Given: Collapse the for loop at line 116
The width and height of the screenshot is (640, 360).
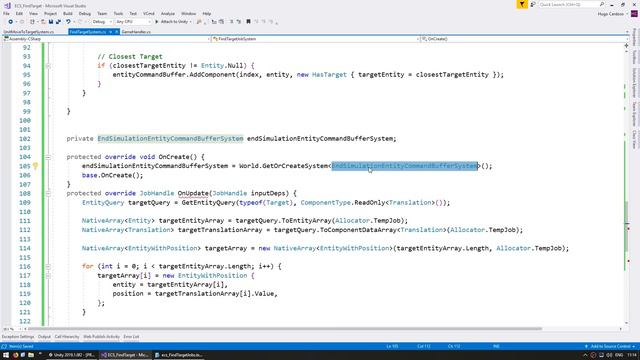Looking at the screenshot, I should (48, 267).
